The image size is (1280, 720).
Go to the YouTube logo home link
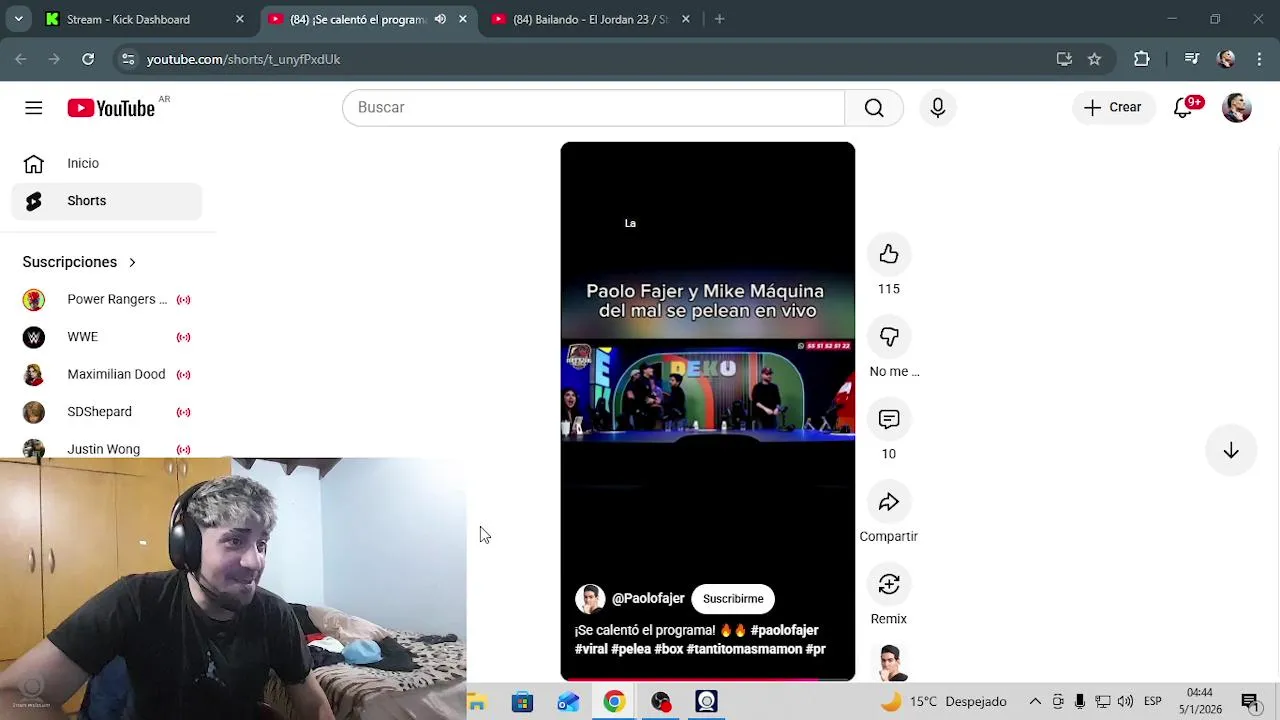[111, 108]
